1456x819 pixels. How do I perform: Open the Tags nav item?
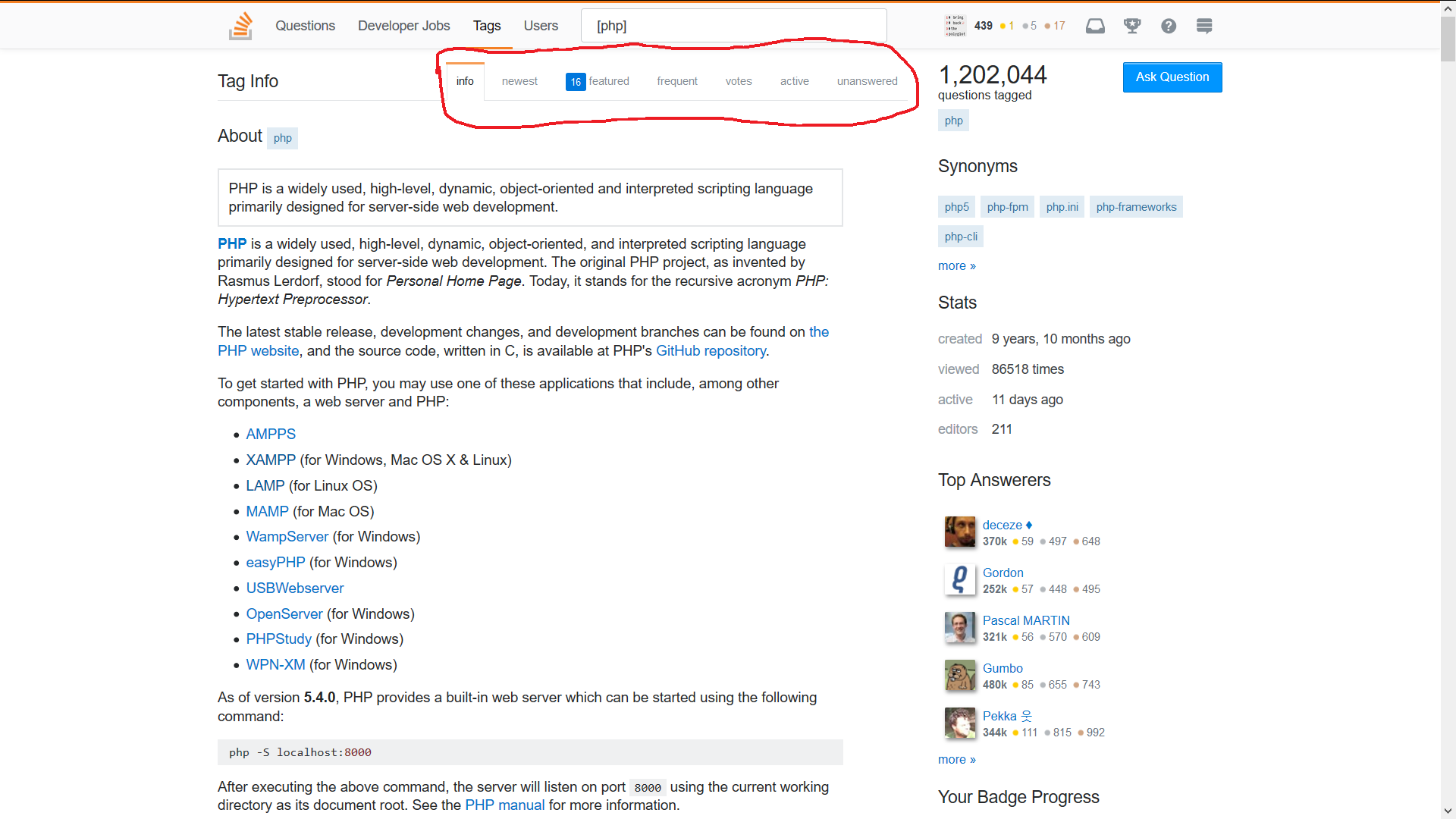click(x=487, y=26)
